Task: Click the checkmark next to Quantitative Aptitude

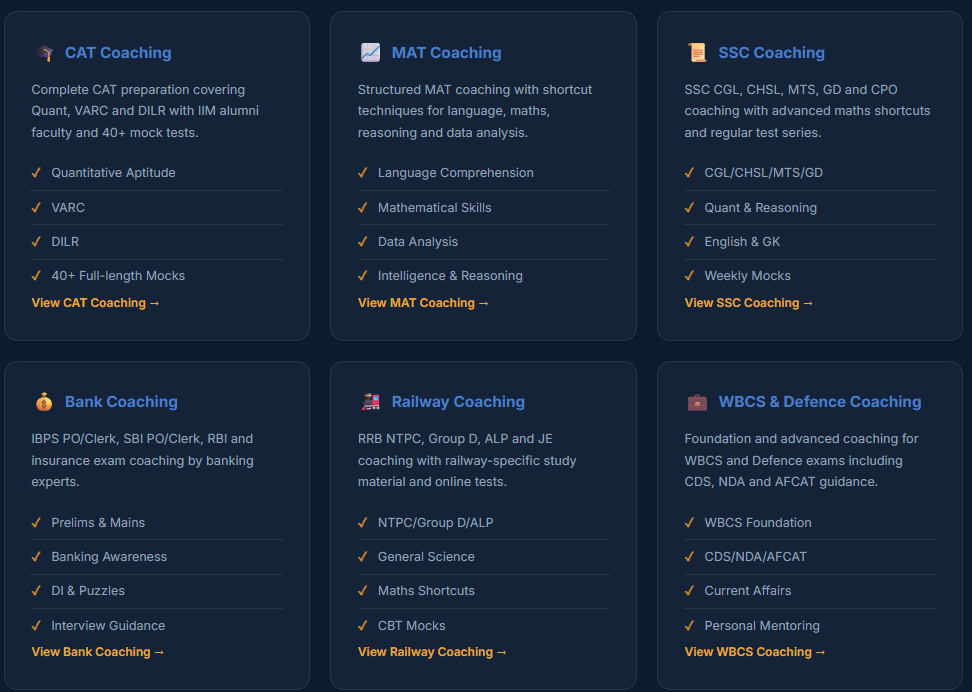Action: pyautogui.click(x=37, y=172)
